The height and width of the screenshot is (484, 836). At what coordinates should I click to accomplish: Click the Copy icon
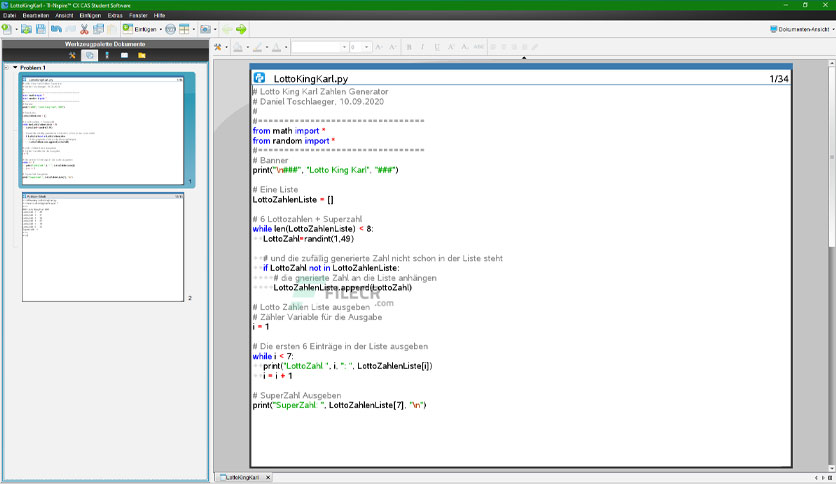98,29
